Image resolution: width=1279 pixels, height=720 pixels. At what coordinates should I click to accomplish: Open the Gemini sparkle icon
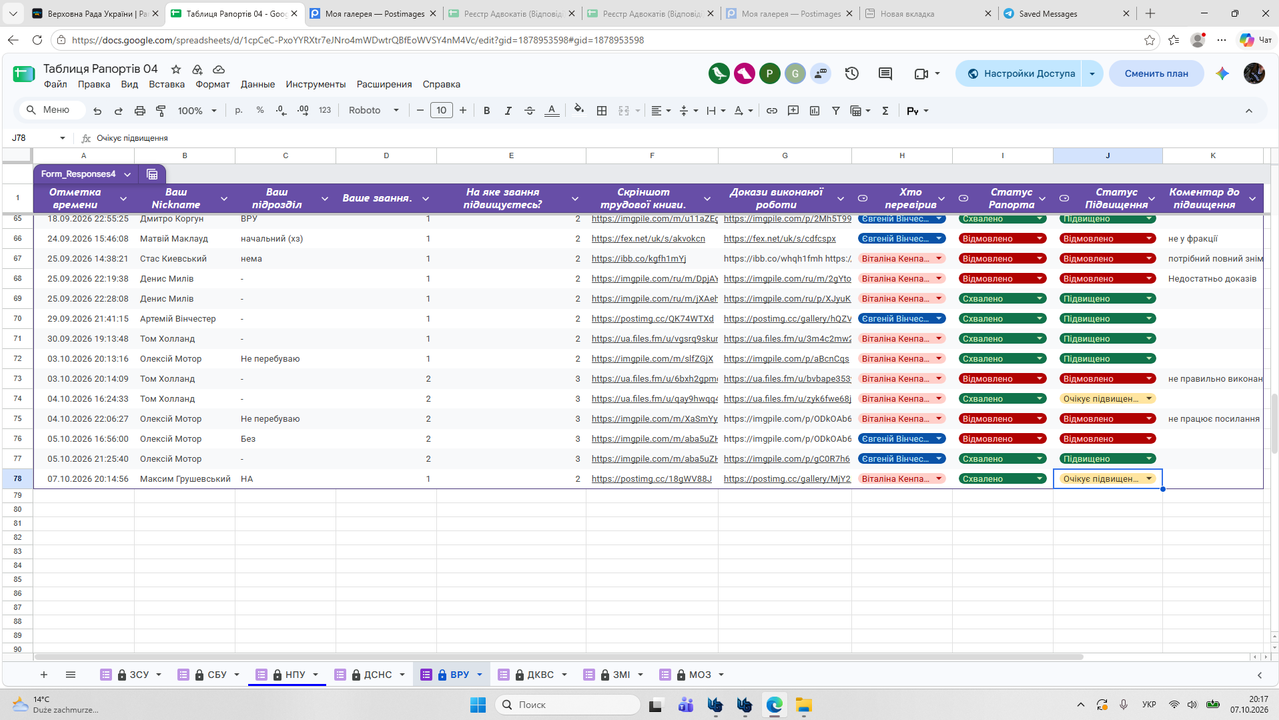(1222, 73)
